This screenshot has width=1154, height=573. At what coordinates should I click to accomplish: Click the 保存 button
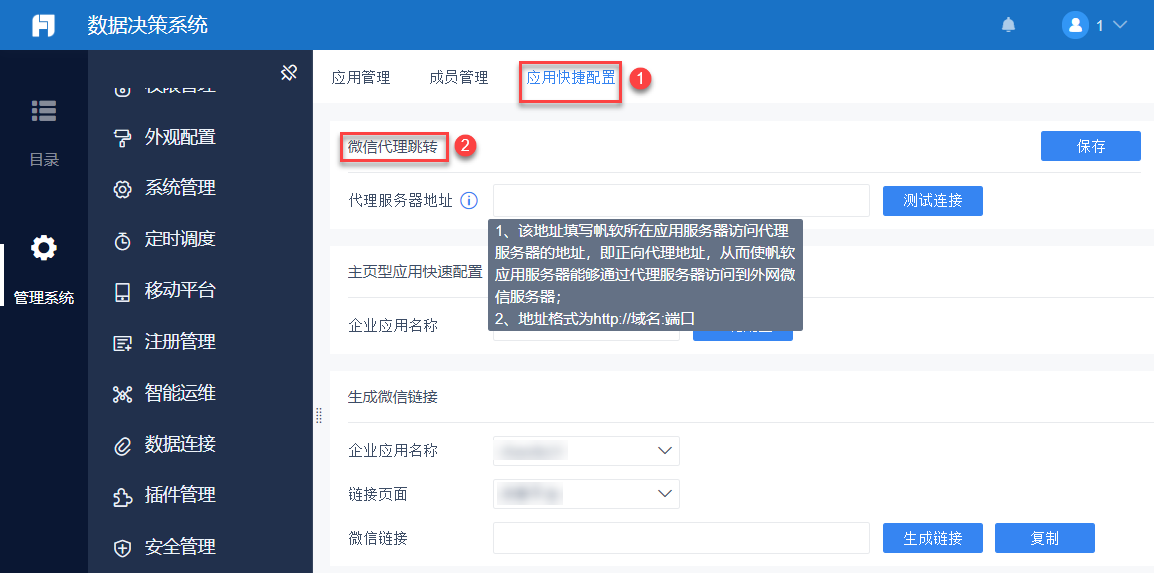pos(1091,146)
